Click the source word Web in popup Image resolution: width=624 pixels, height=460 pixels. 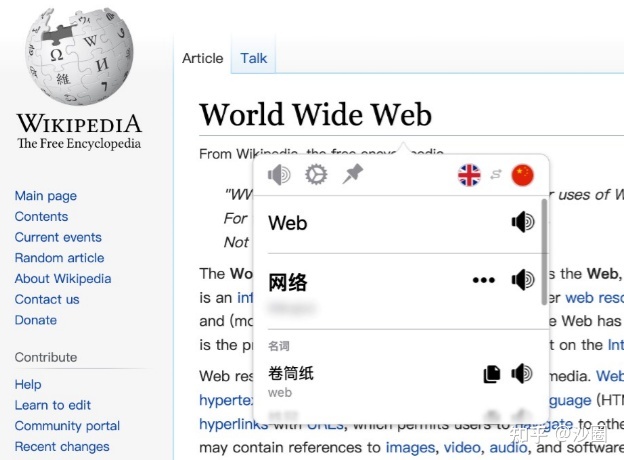point(288,223)
